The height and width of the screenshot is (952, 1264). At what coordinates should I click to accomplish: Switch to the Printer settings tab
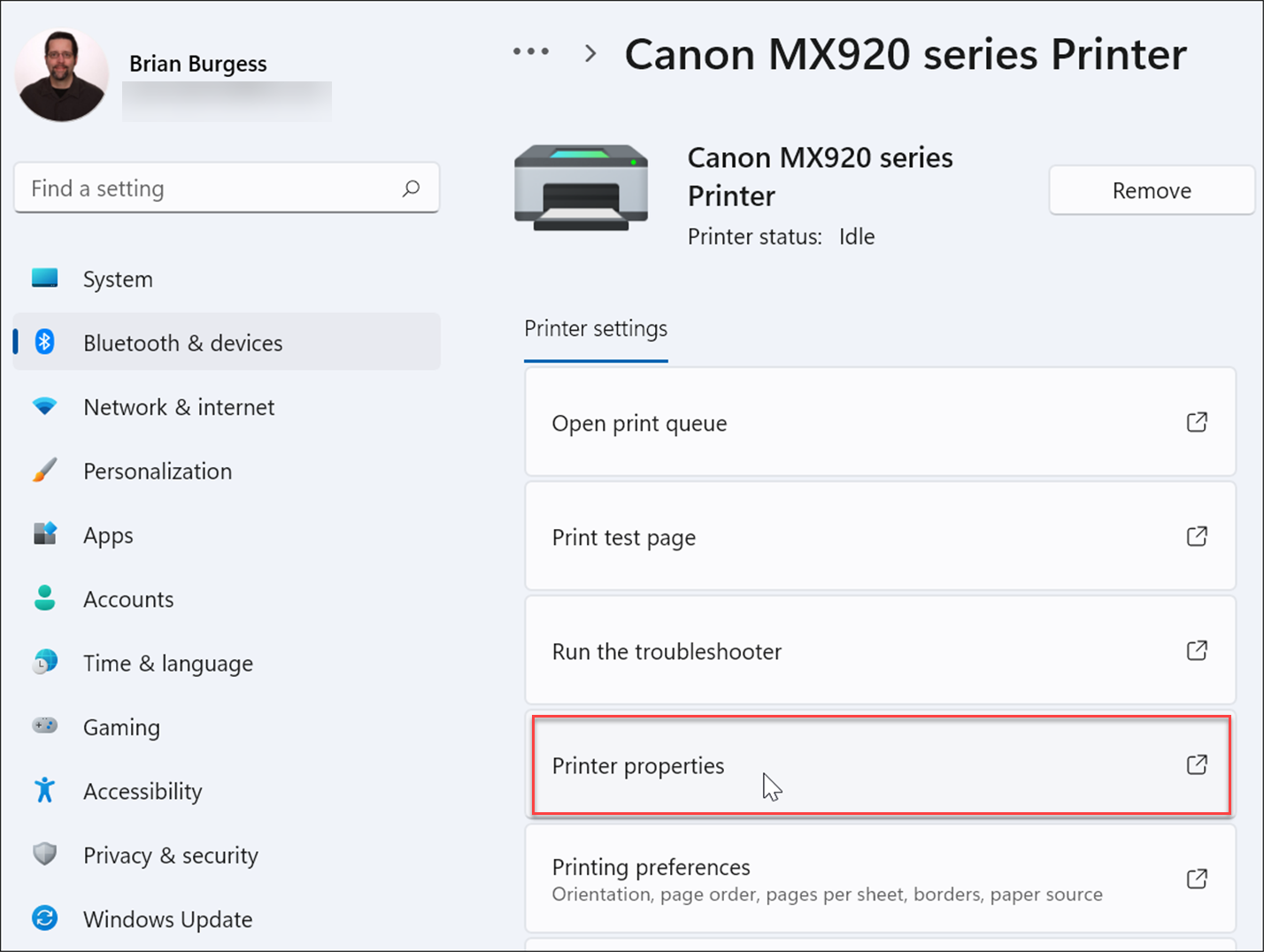(595, 328)
